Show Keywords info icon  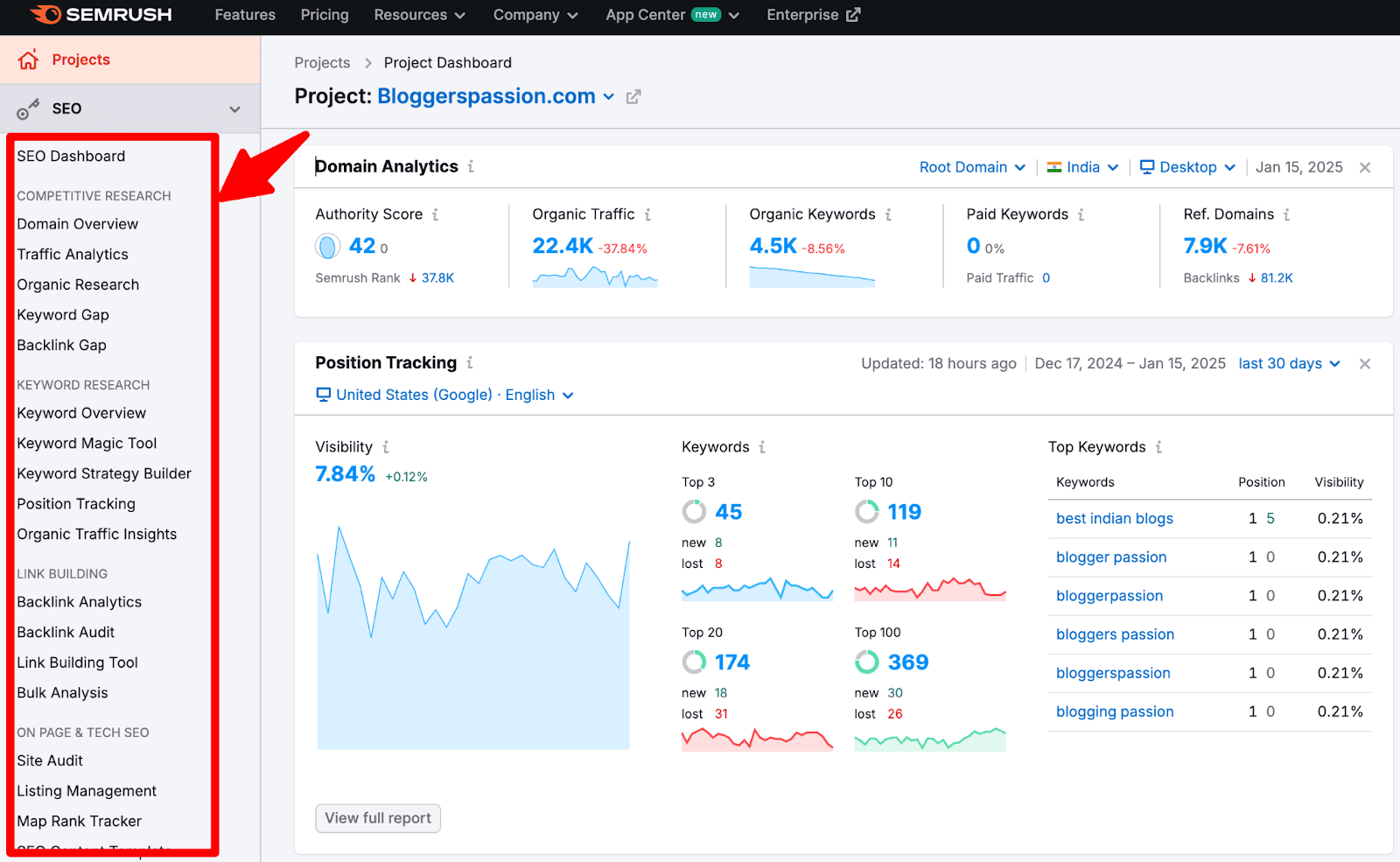[762, 447]
